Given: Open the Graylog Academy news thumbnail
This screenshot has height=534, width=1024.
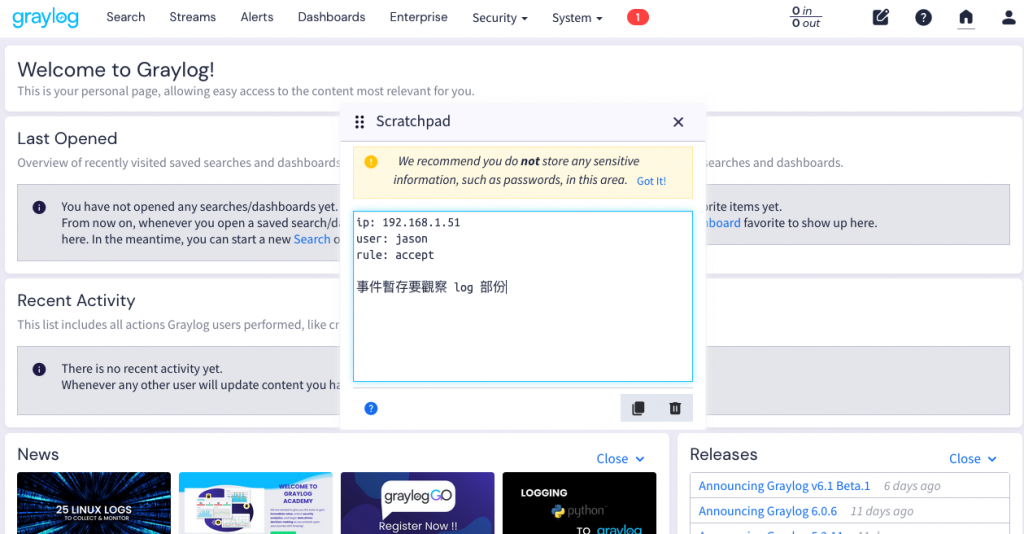Looking at the screenshot, I should (255, 503).
